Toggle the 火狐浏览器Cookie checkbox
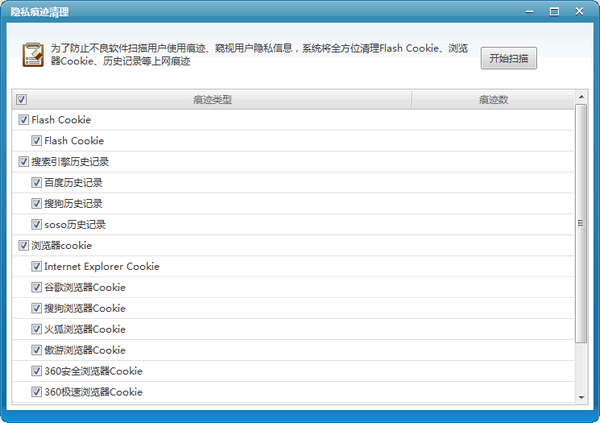 [x=36, y=329]
